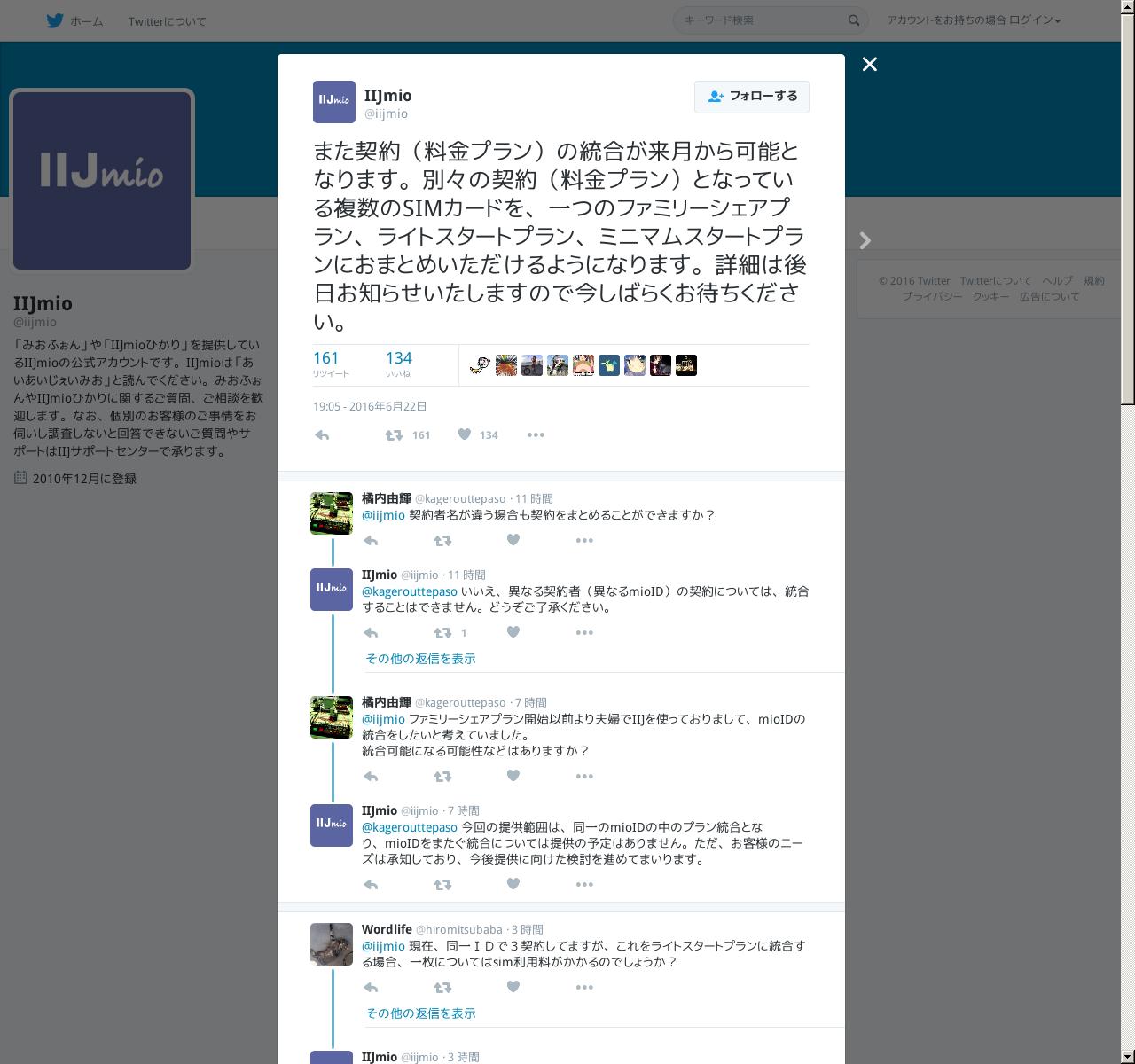
Task: Retweet the 今回の提供範囲は tweet
Action: click(x=442, y=885)
